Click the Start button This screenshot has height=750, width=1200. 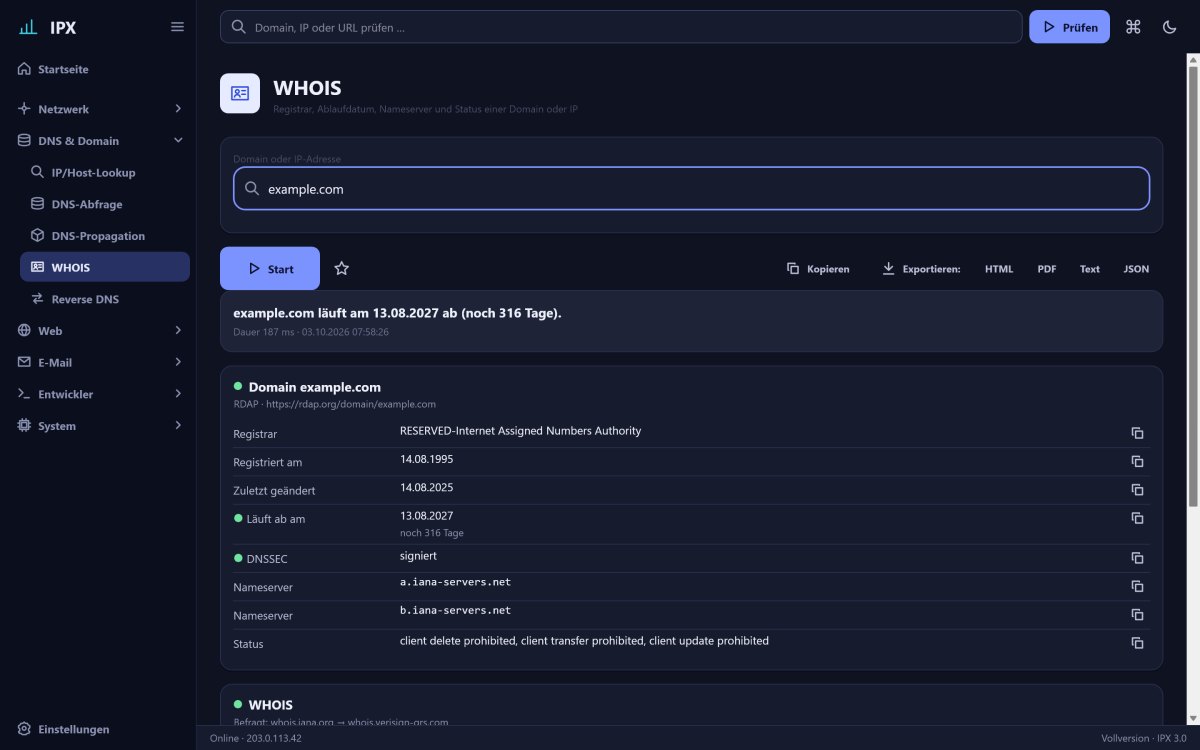coord(270,268)
